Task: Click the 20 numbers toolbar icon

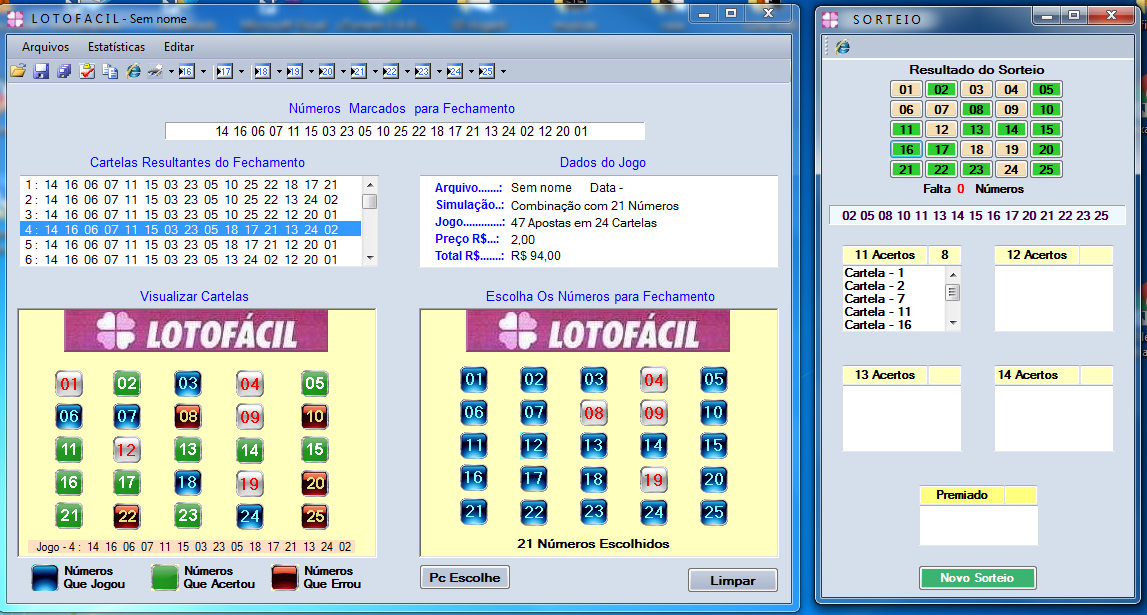Action: coord(326,71)
